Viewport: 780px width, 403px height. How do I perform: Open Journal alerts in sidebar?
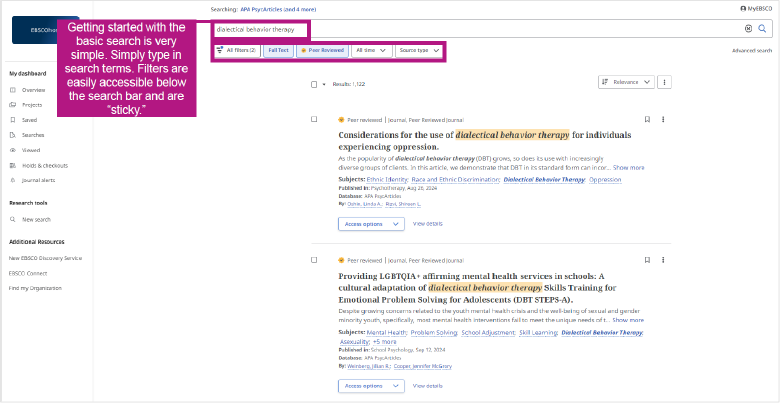pos(38,180)
